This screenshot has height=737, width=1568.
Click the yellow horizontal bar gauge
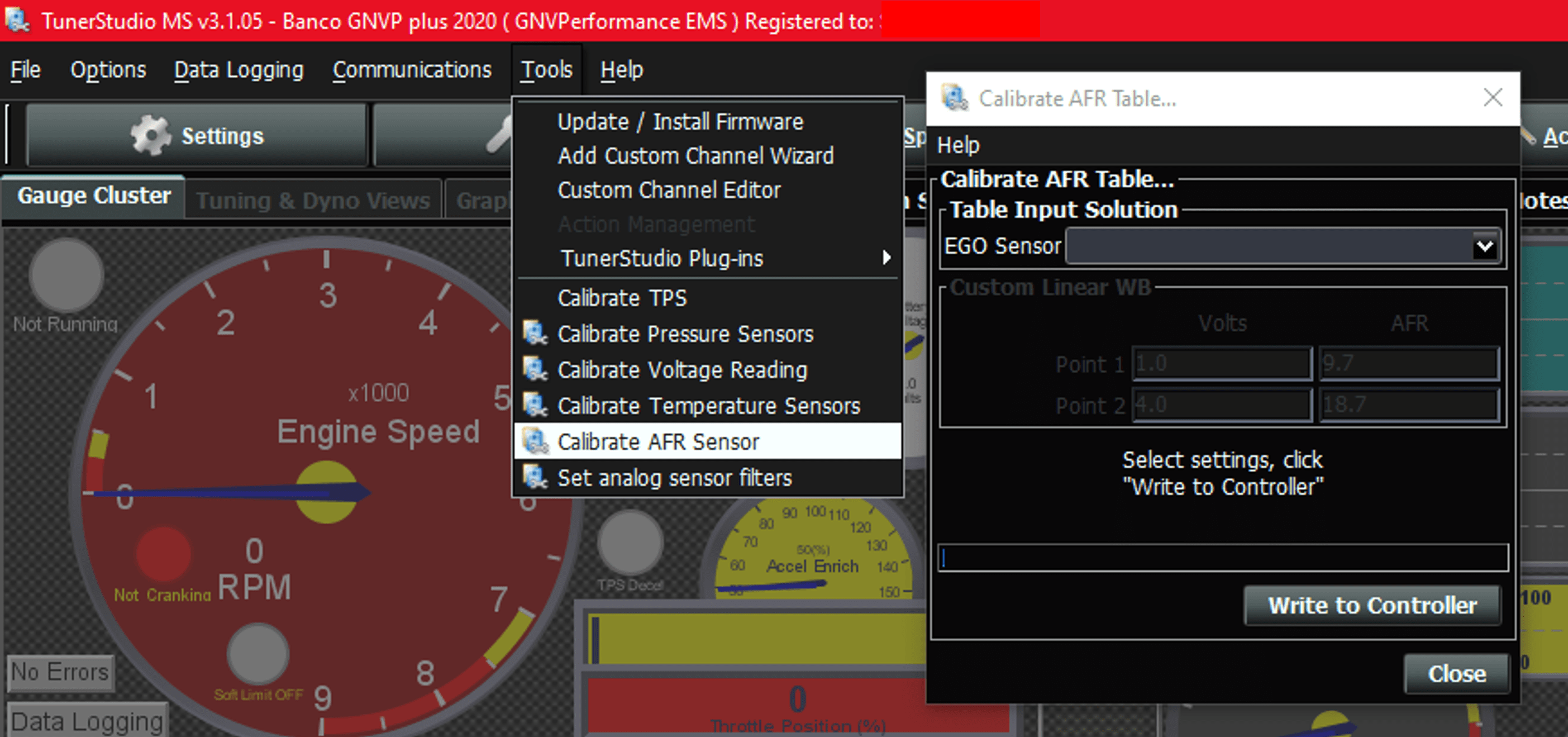(x=756, y=638)
